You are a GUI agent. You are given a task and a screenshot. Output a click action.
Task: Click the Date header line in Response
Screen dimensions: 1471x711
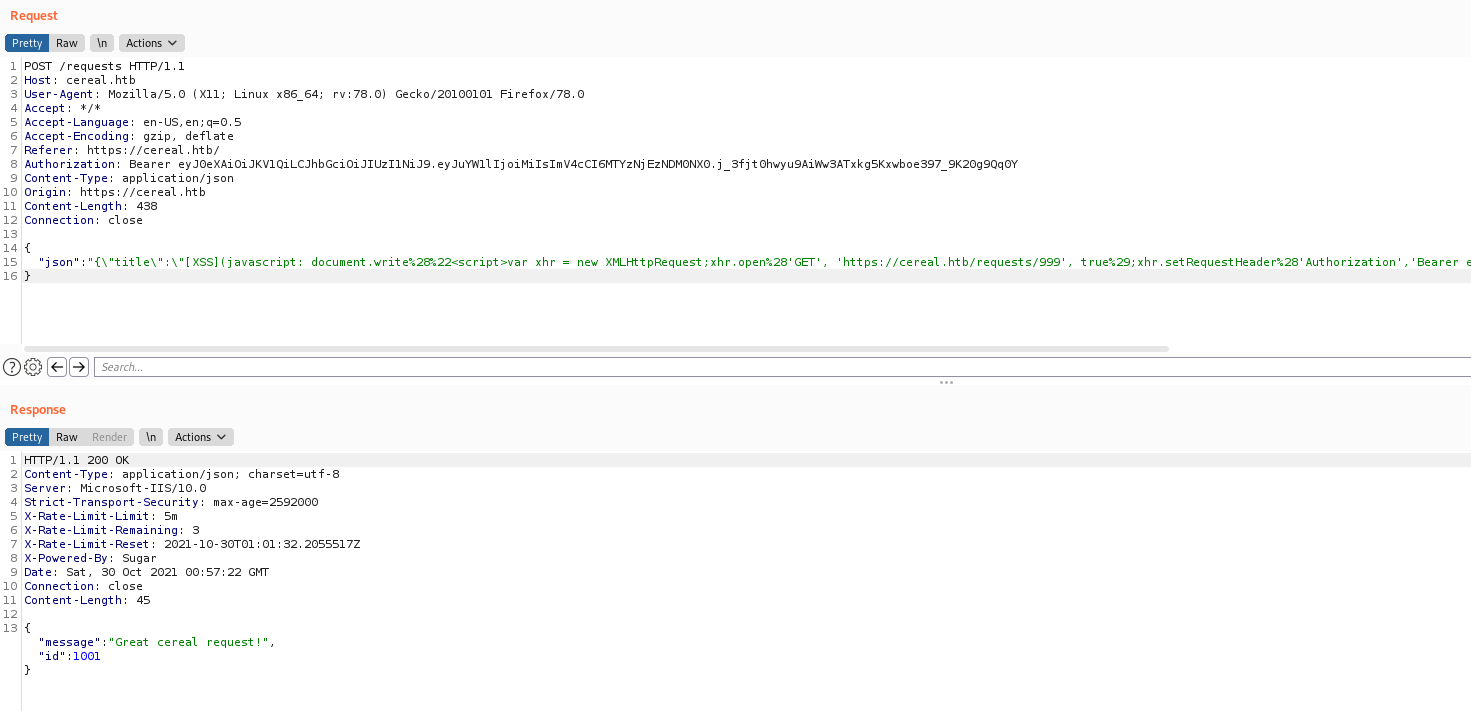pos(146,572)
